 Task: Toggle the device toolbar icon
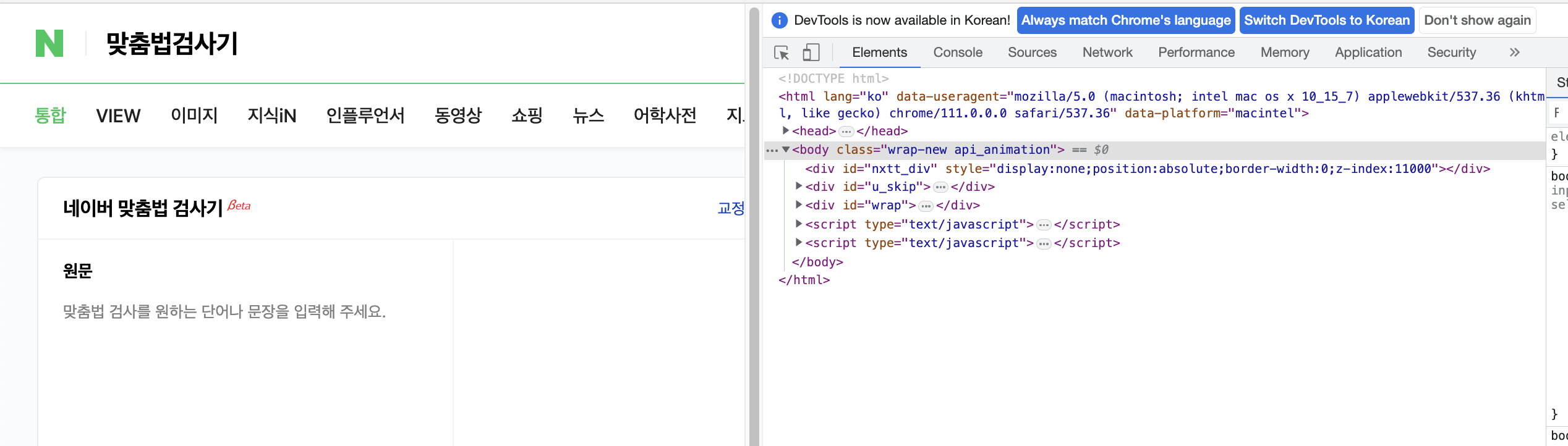point(811,53)
